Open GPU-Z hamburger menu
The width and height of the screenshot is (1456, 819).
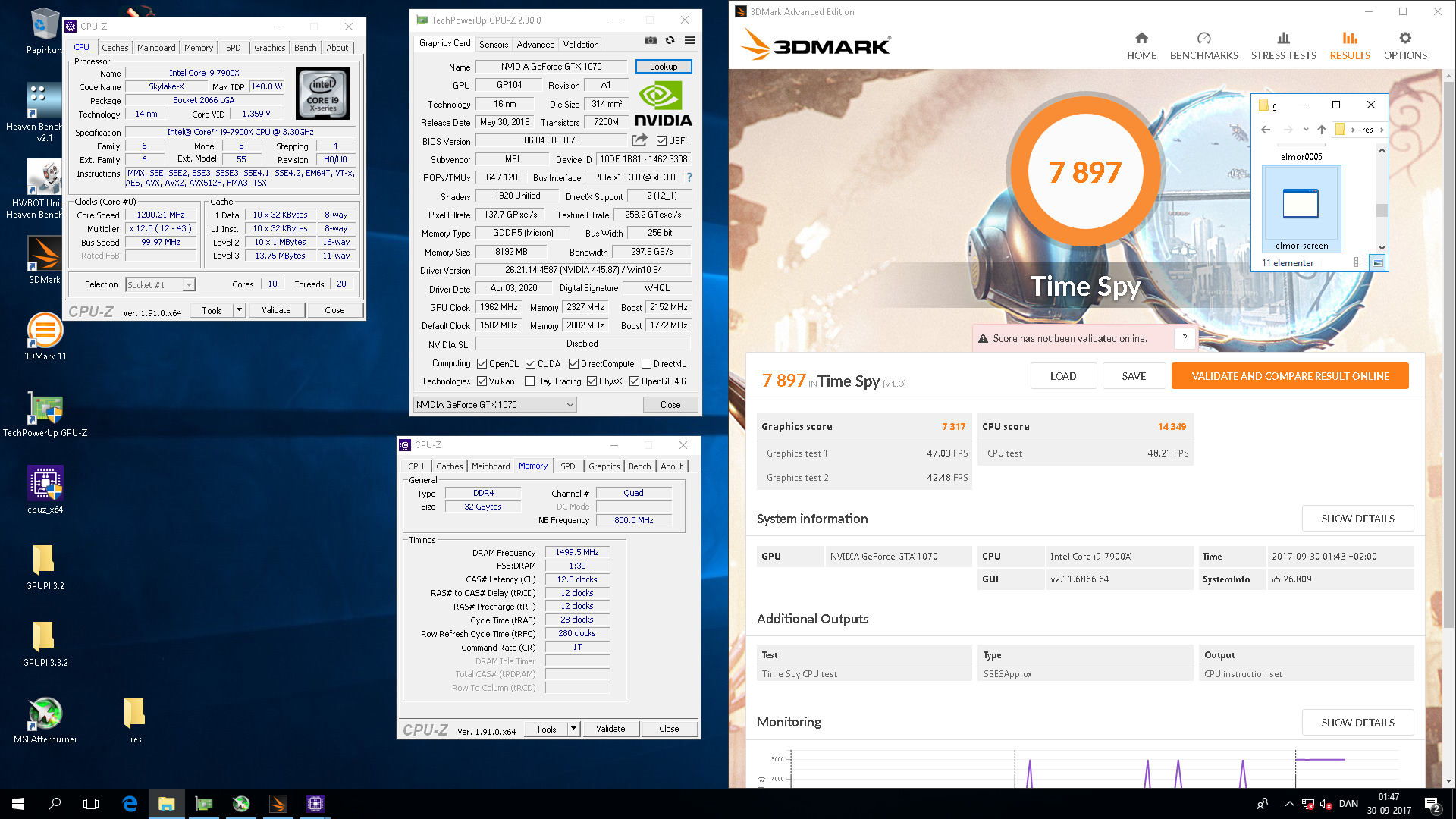[x=689, y=40]
